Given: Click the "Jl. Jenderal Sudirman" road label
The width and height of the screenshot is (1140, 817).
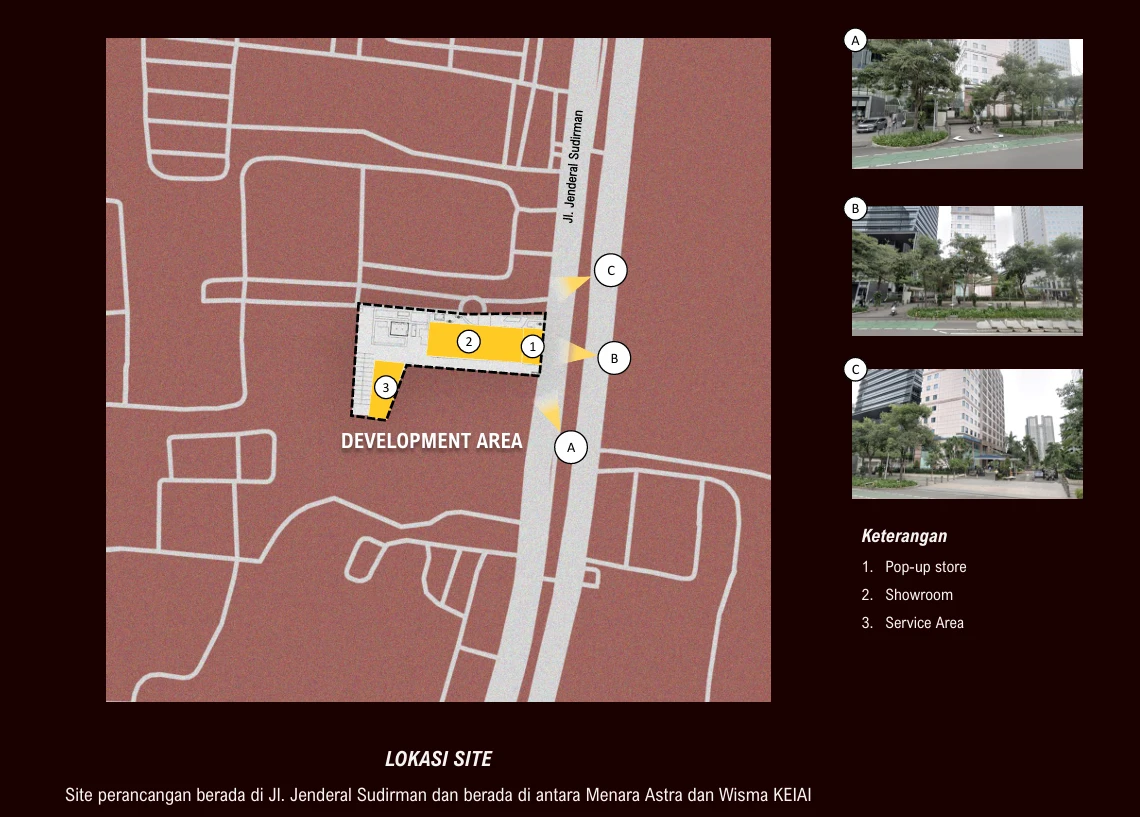Looking at the screenshot, I should tap(574, 166).
